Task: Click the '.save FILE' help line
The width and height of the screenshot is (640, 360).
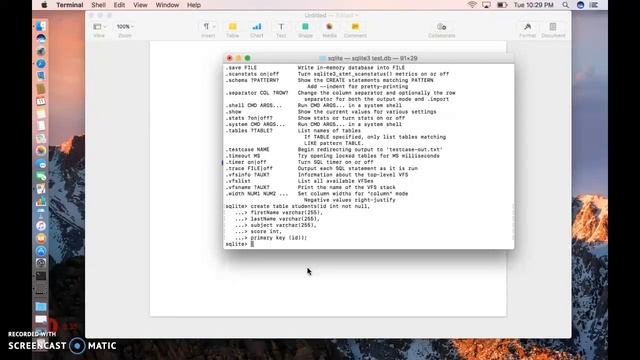Action: coord(315,68)
